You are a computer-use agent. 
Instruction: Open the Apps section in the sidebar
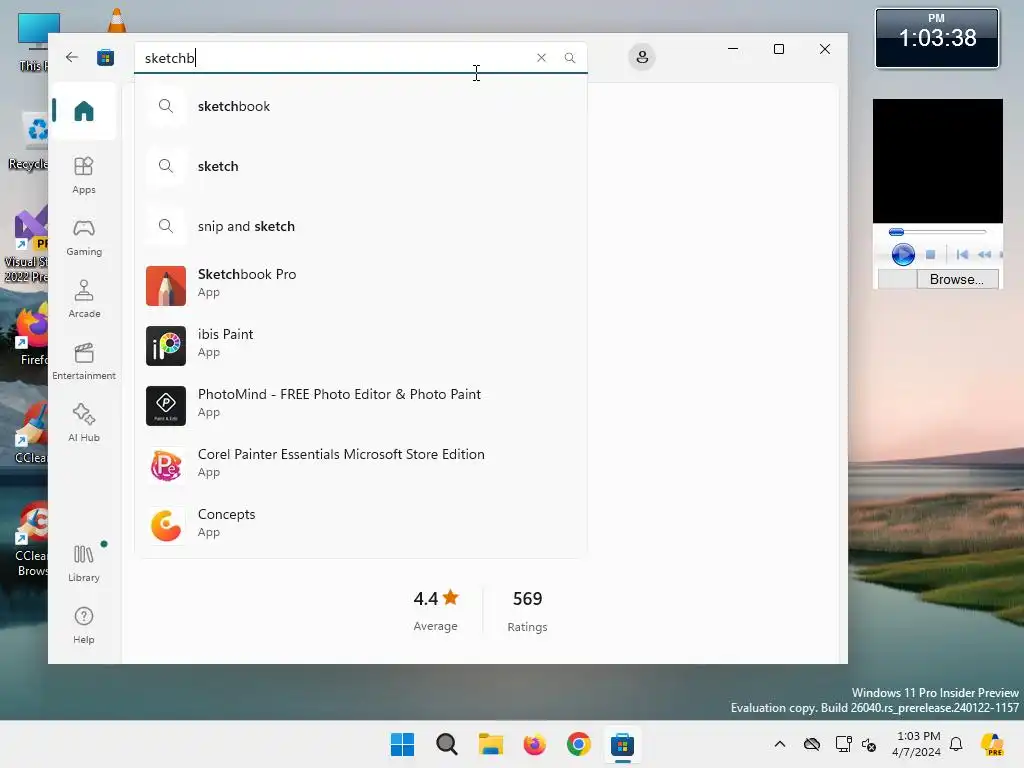click(84, 175)
